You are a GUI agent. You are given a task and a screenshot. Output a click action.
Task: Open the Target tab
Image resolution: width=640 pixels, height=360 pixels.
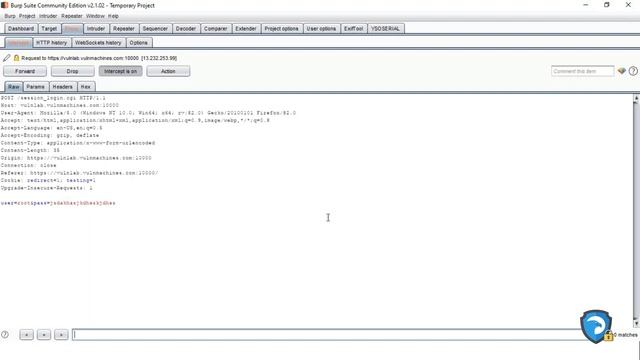(x=49, y=29)
